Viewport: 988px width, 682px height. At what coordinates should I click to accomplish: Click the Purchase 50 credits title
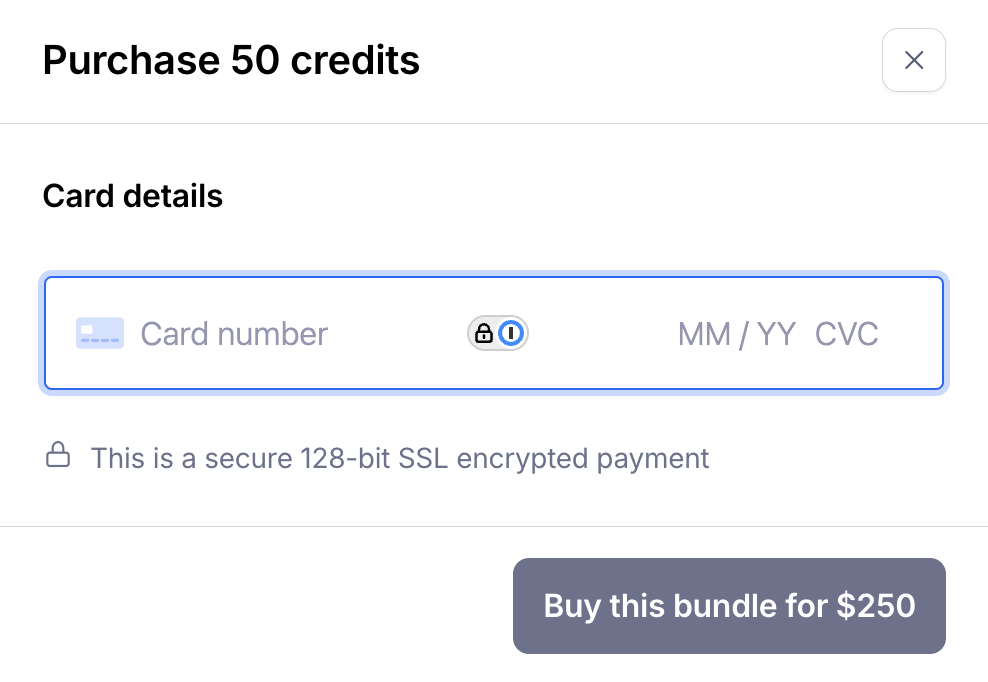(x=231, y=61)
